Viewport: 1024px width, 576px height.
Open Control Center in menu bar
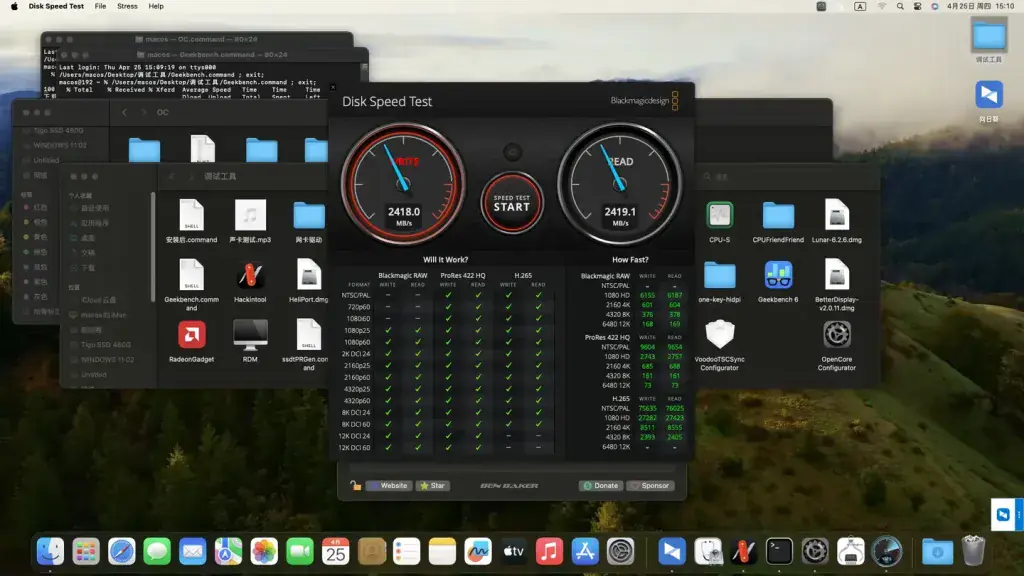tap(918, 6)
